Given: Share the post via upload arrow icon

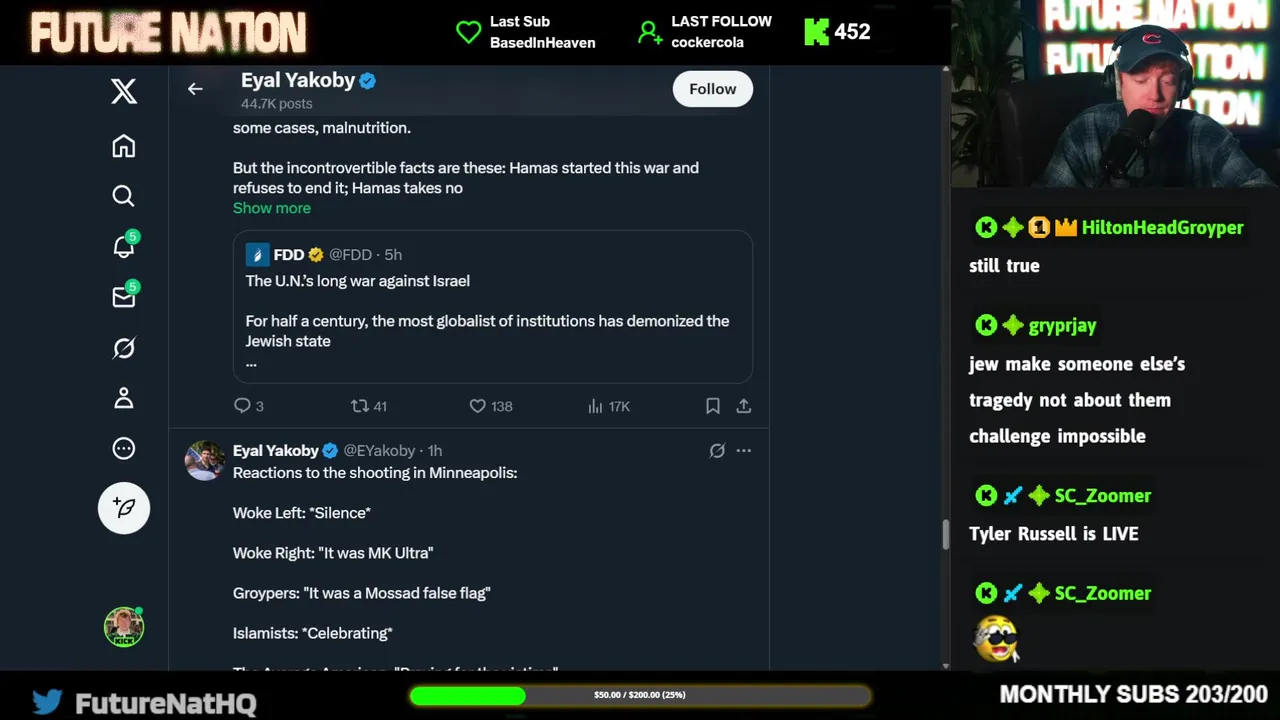Looking at the screenshot, I should 744,406.
